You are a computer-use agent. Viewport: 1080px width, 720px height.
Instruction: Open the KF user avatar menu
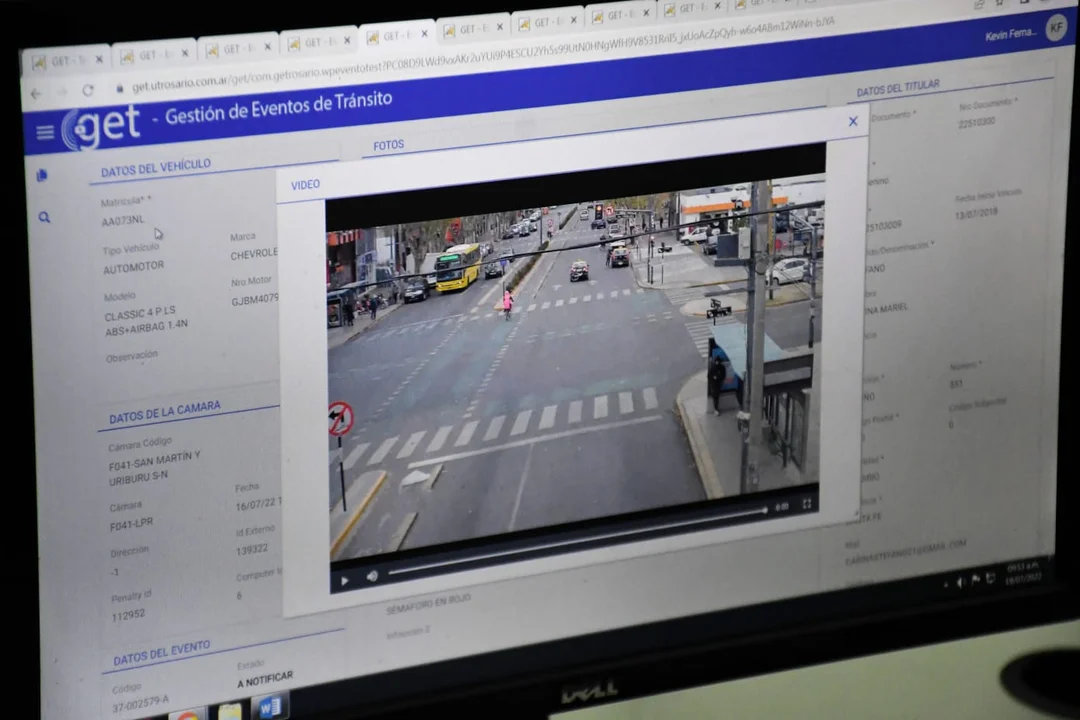1056,28
